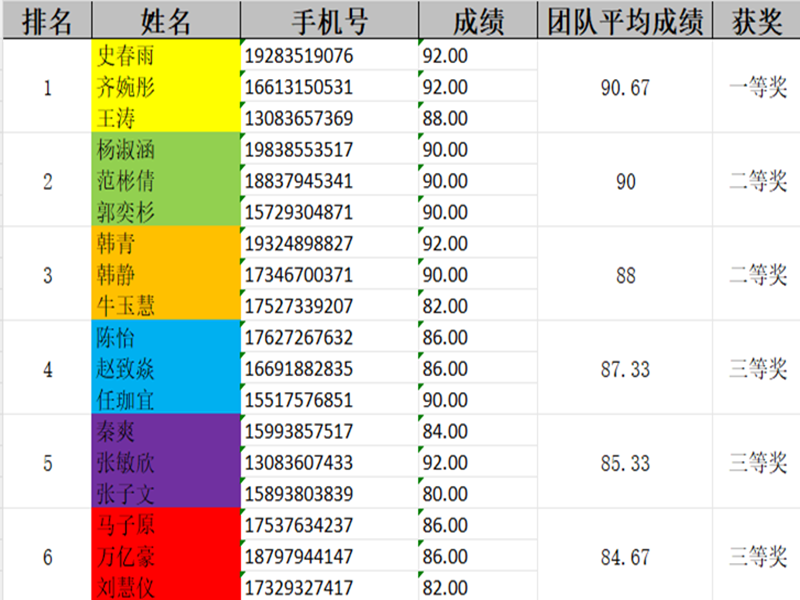The height and width of the screenshot is (600, 800).
Task: Select phone number 18837945341
Action: coord(329,180)
